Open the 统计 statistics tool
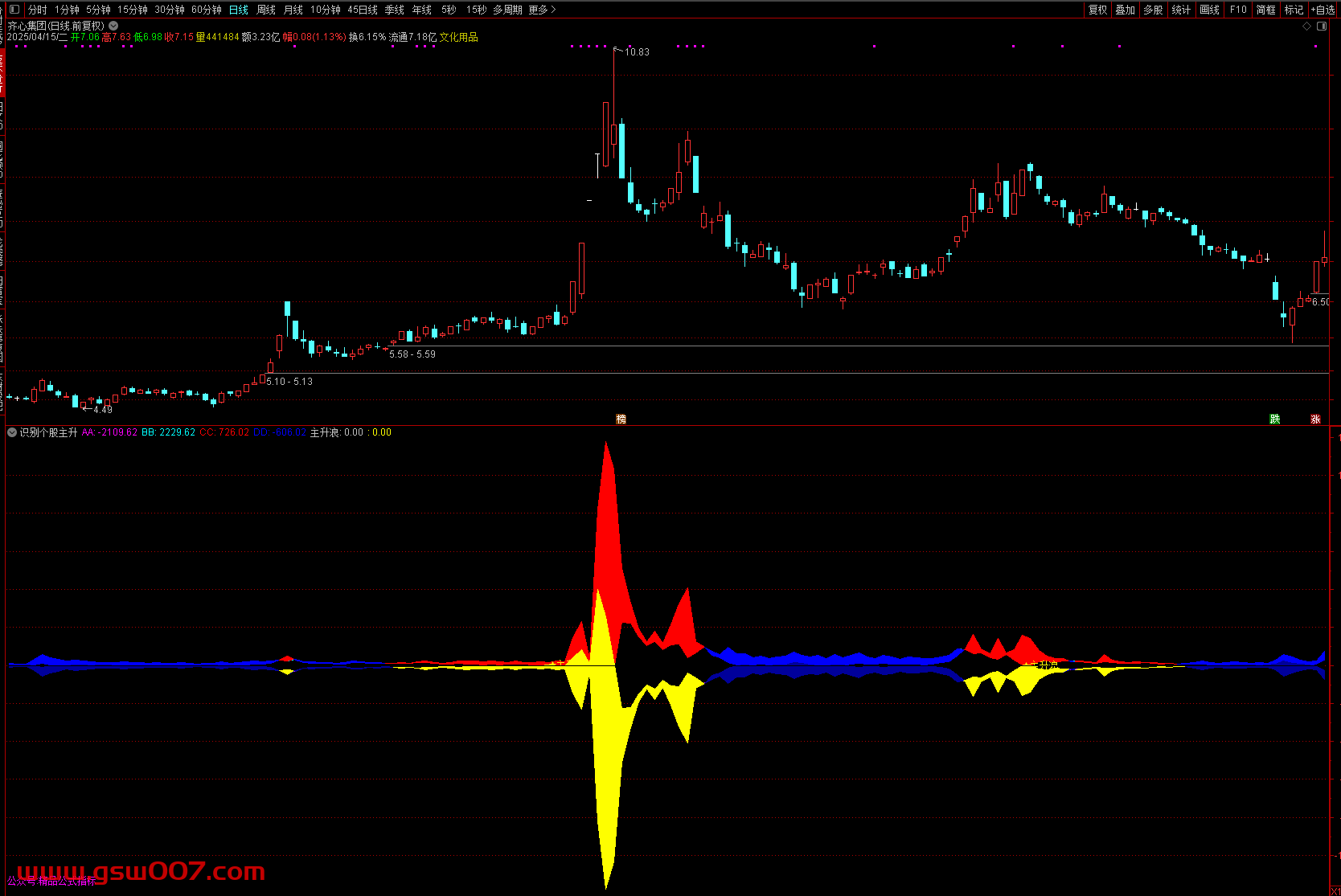Screen dimensions: 1341x896 pos(1181,10)
